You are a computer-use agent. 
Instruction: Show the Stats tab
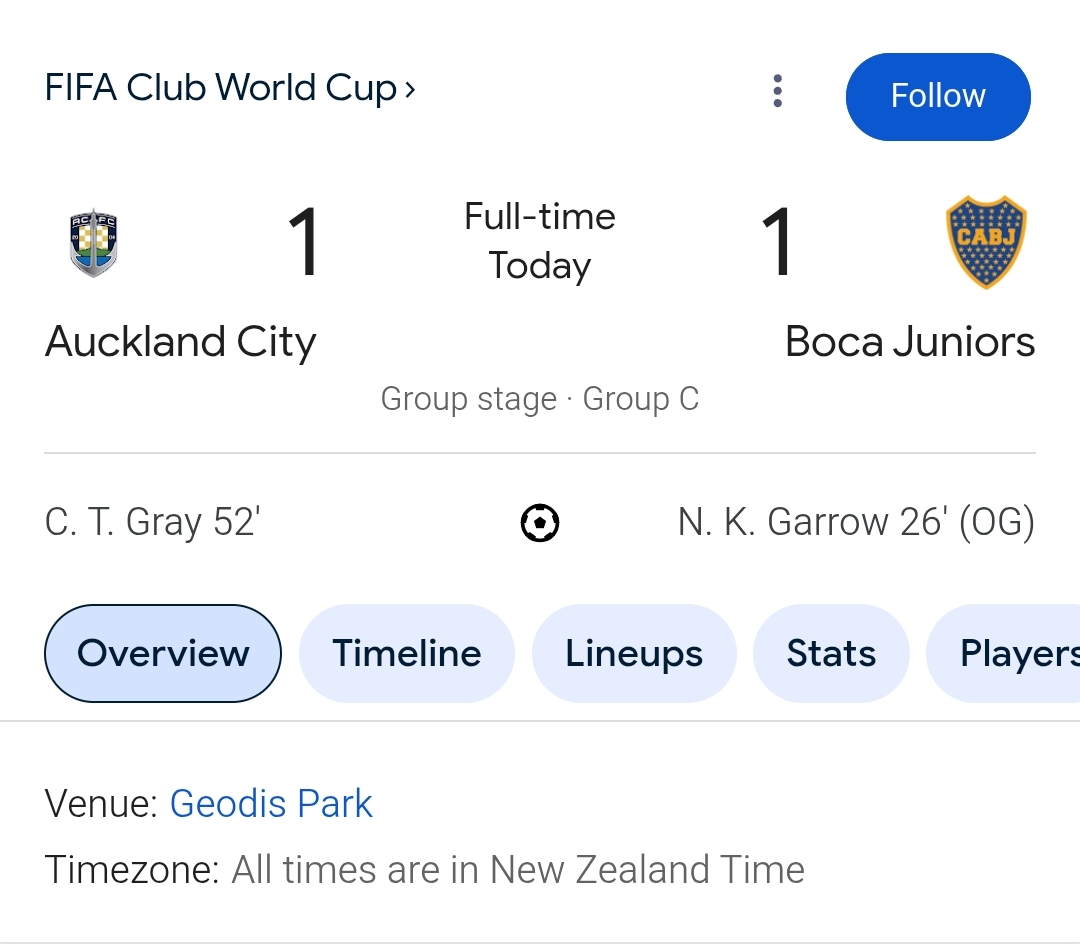831,653
